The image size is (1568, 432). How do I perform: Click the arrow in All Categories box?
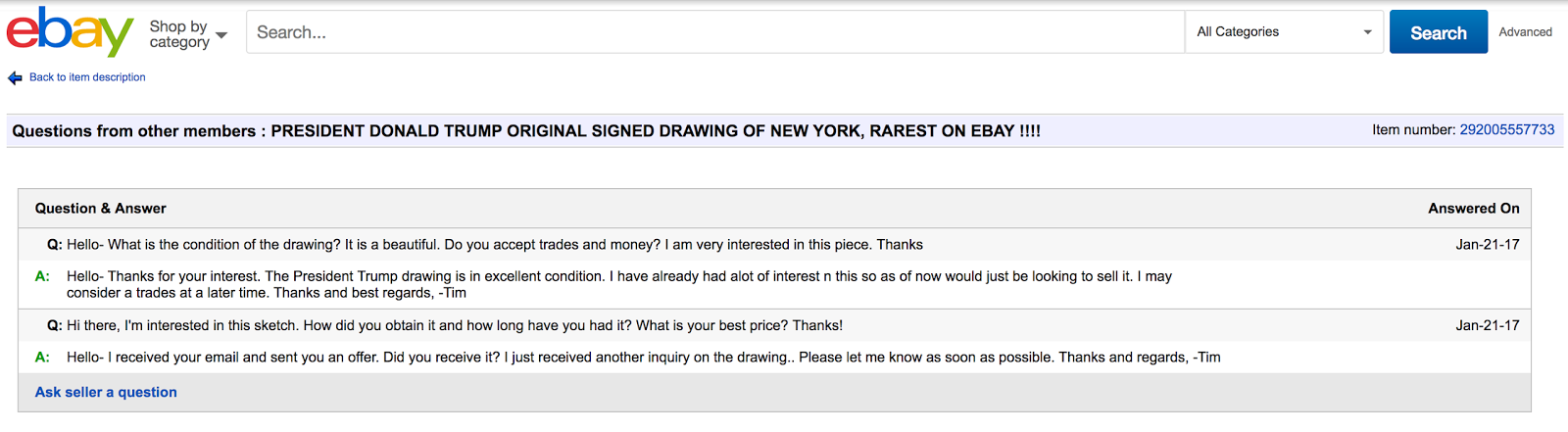point(1367,32)
